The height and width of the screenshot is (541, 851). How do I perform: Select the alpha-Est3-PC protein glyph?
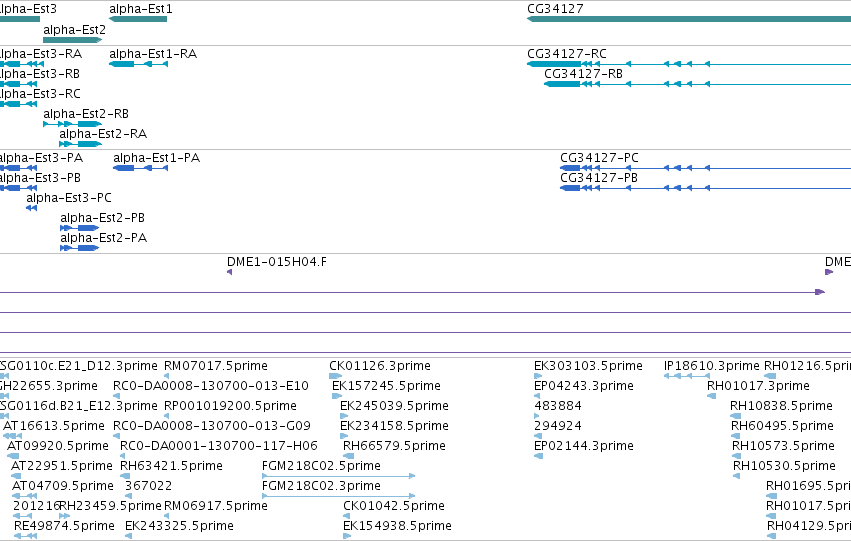(x=31, y=208)
